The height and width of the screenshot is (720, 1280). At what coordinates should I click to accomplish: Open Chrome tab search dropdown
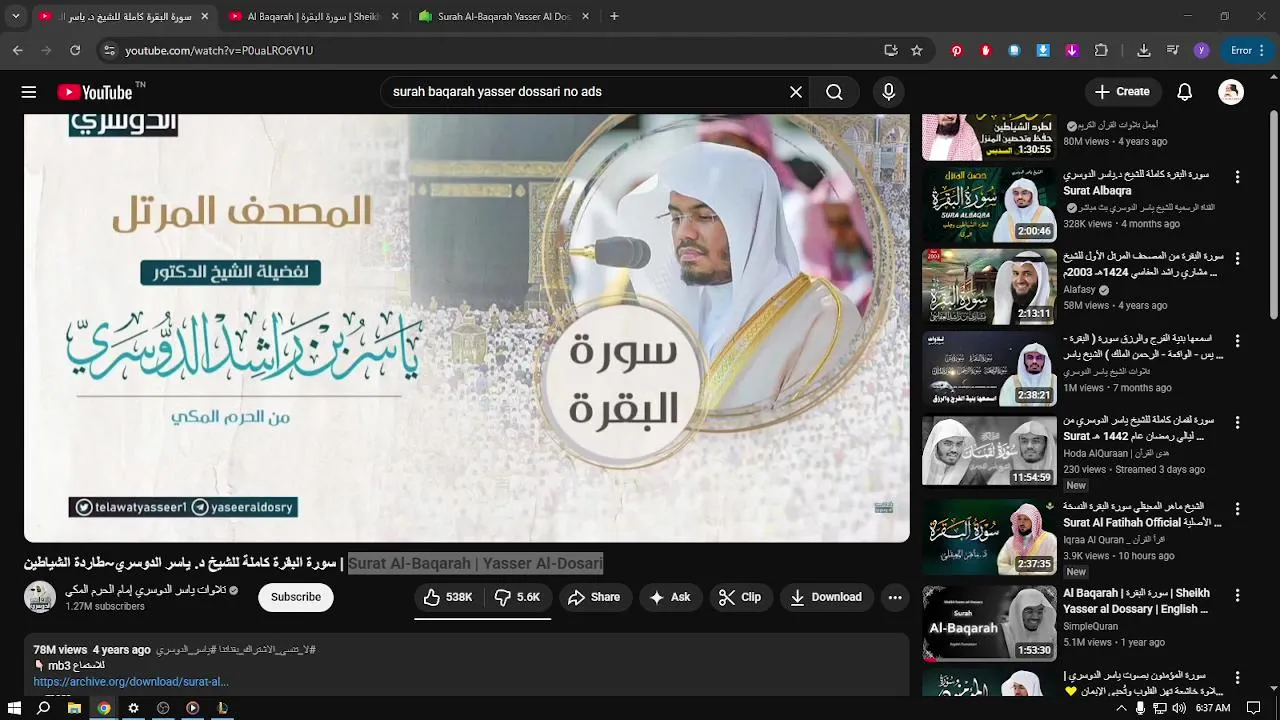pyautogui.click(x=15, y=16)
